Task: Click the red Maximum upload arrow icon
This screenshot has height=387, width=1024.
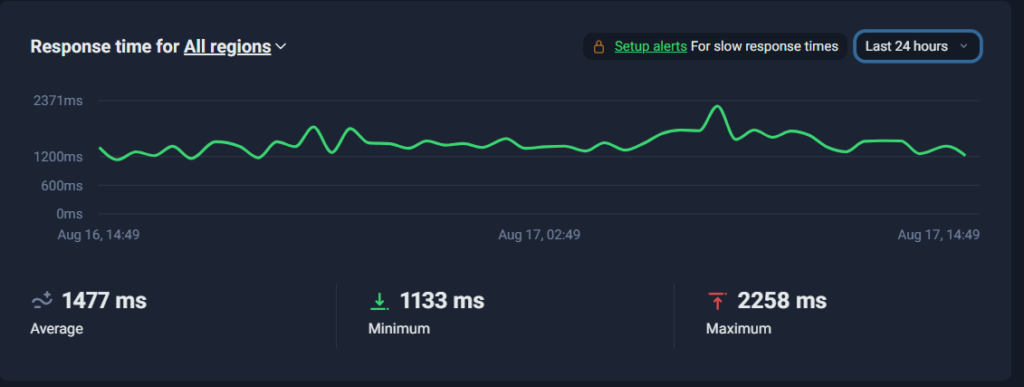Action: coord(717,301)
